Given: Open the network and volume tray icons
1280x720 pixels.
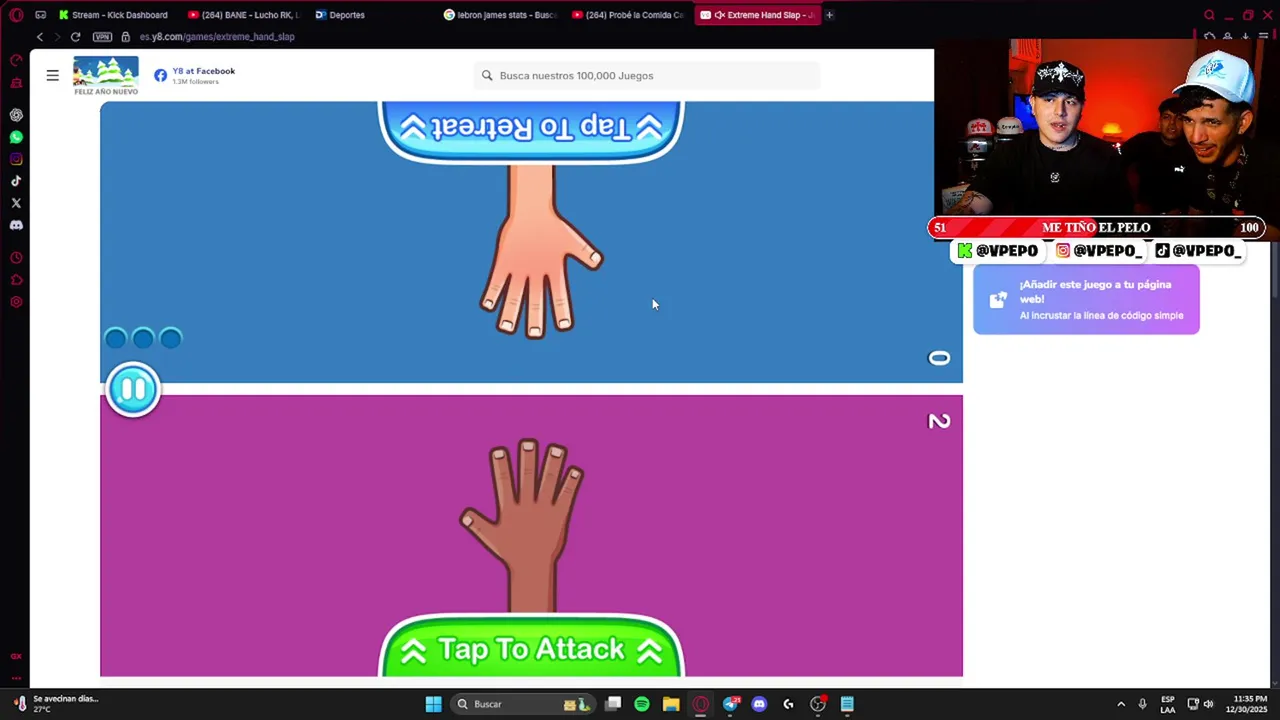Looking at the screenshot, I should [x=1200, y=704].
